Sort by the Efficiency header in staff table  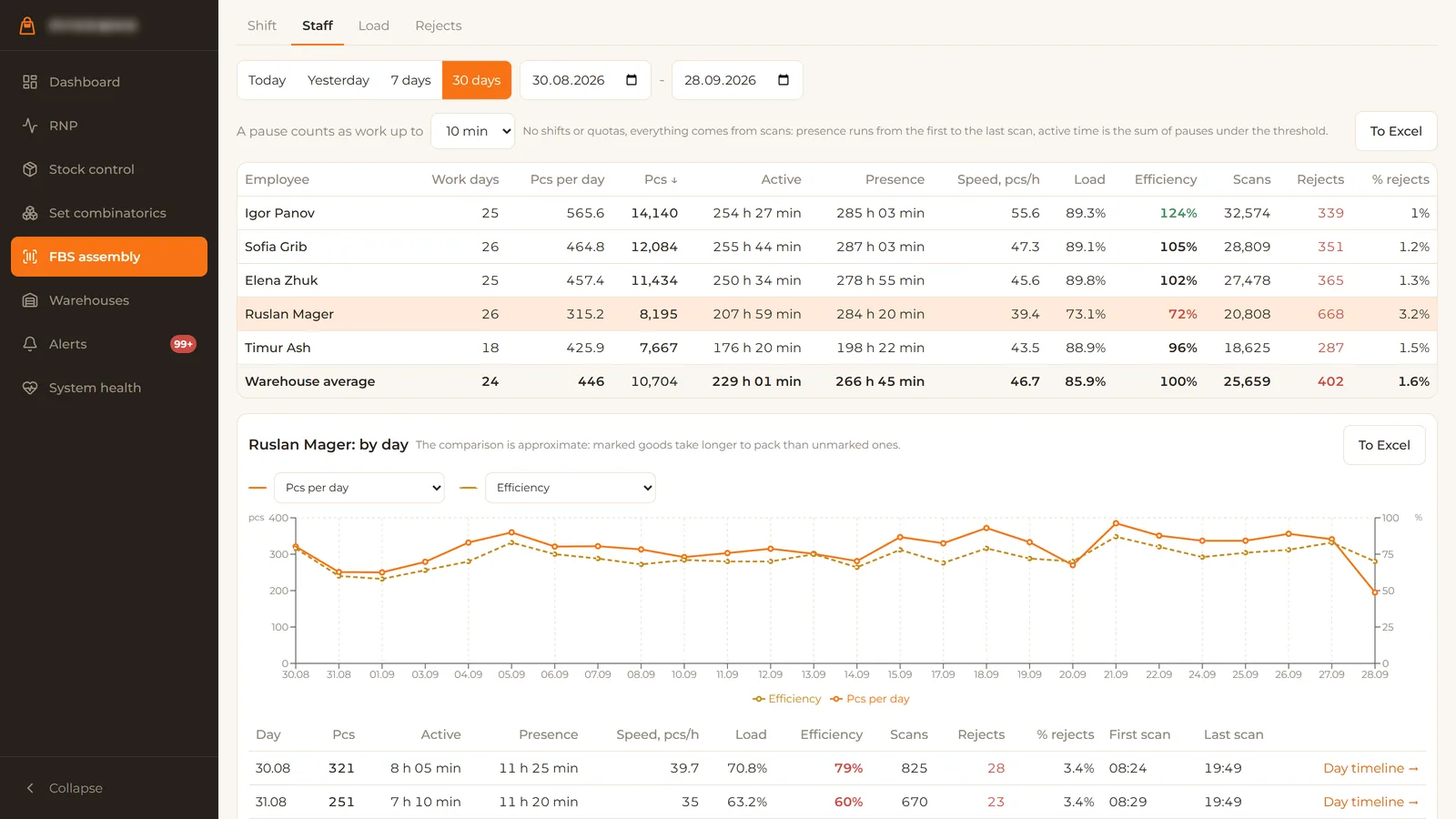click(1166, 179)
